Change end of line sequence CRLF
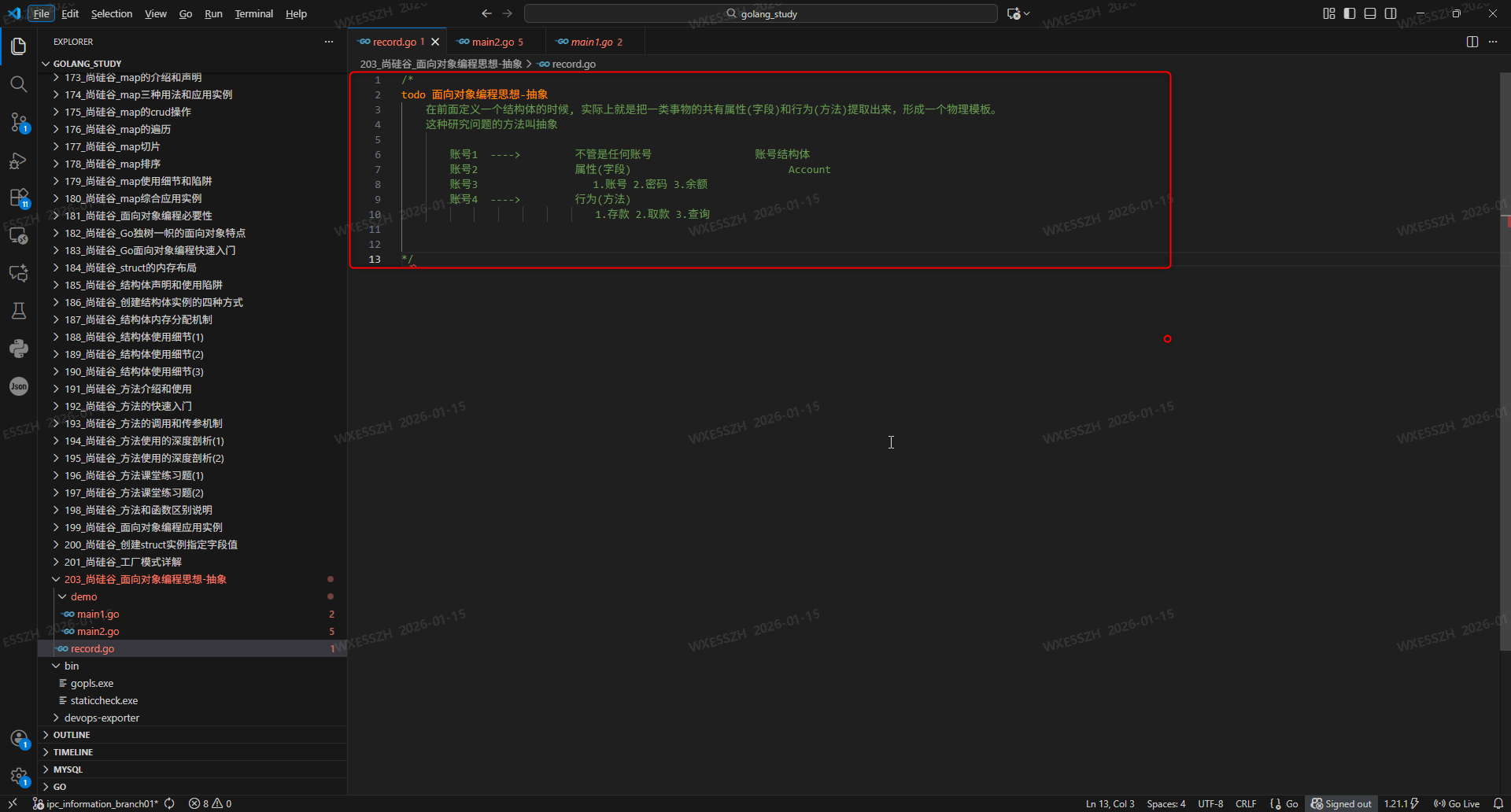Viewport: 1511px width, 812px height. pyautogui.click(x=1246, y=803)
